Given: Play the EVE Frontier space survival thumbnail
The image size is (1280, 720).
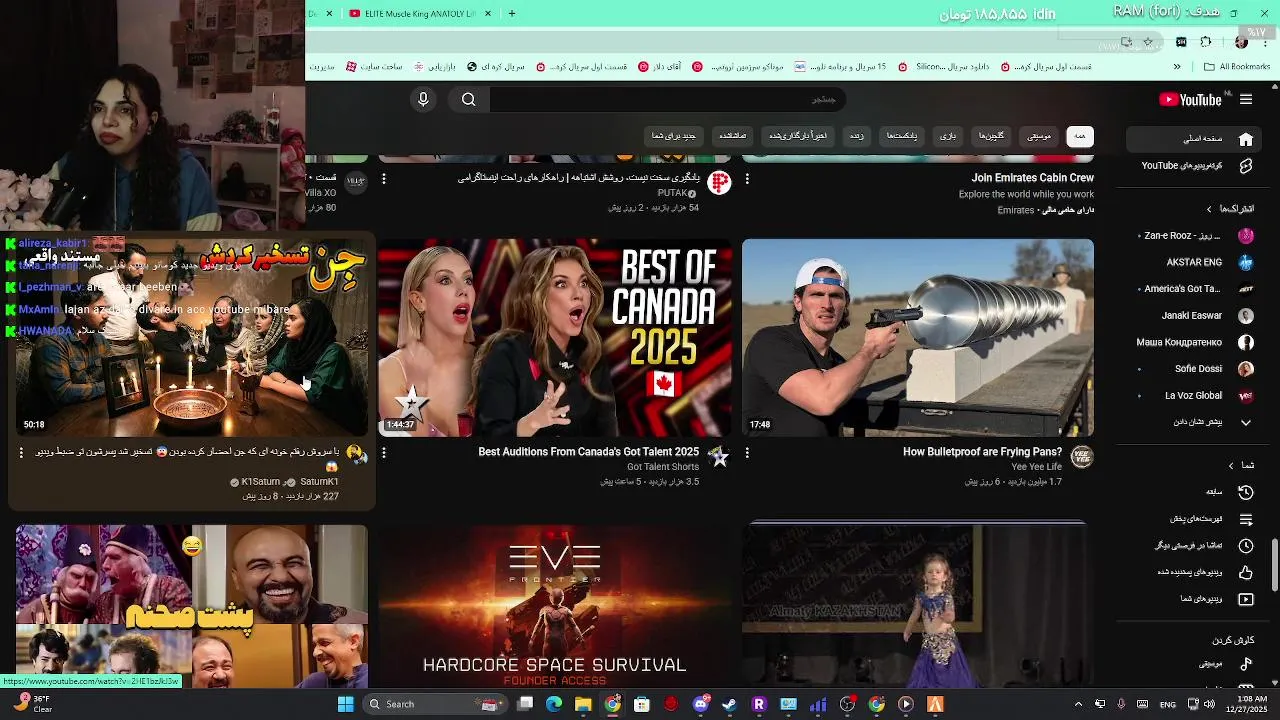Looking at the screenshot, I should click(x=555, y=606).
